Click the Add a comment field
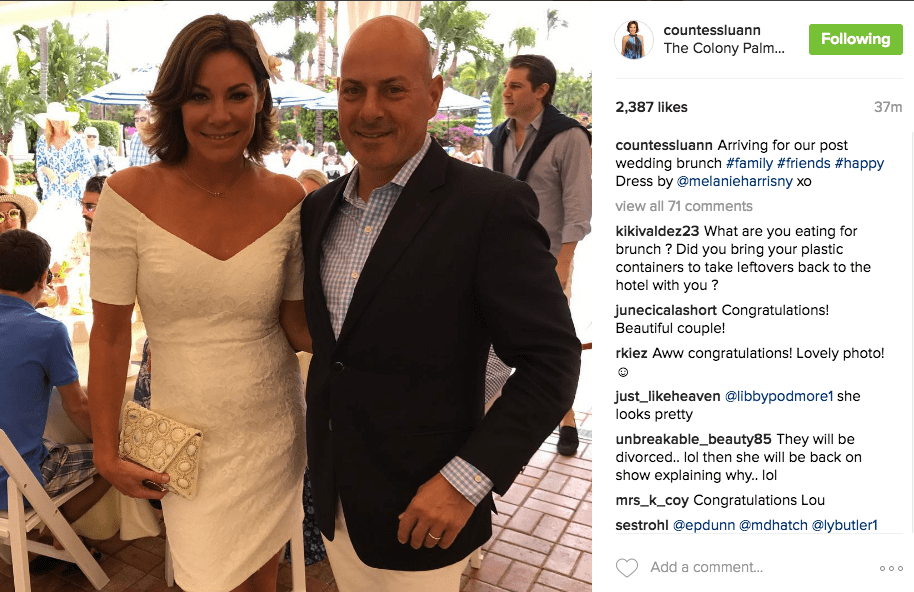The height and width of the screenshot is (592, 914). tap(706, 567)
